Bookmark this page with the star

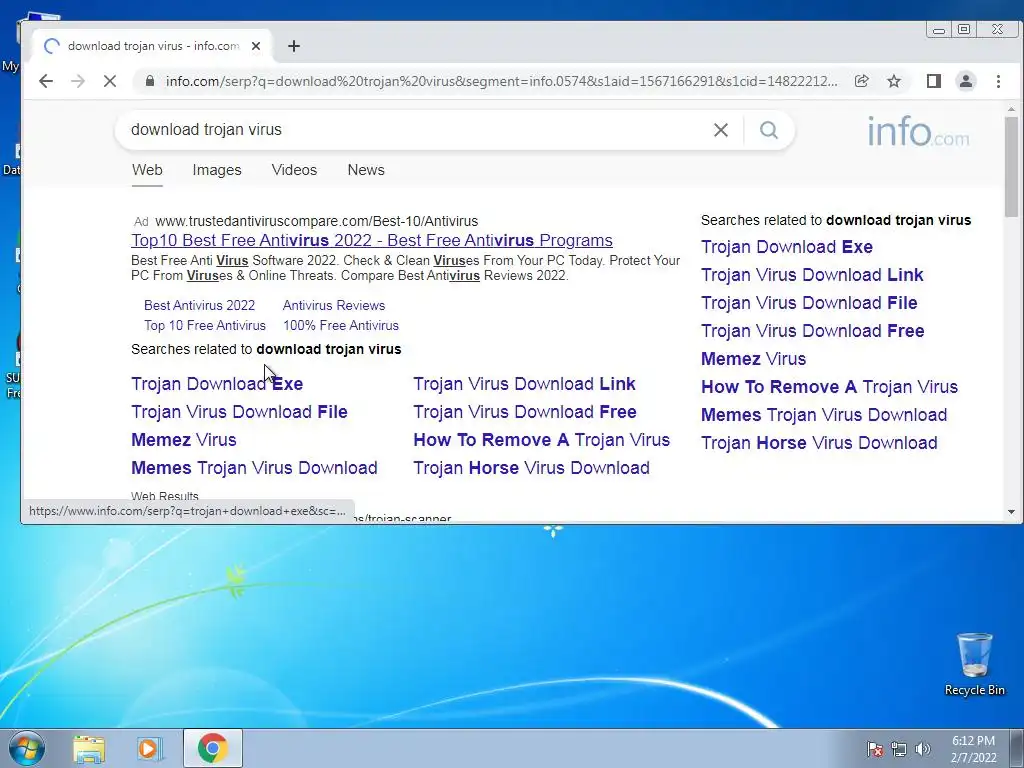(894, 81)
